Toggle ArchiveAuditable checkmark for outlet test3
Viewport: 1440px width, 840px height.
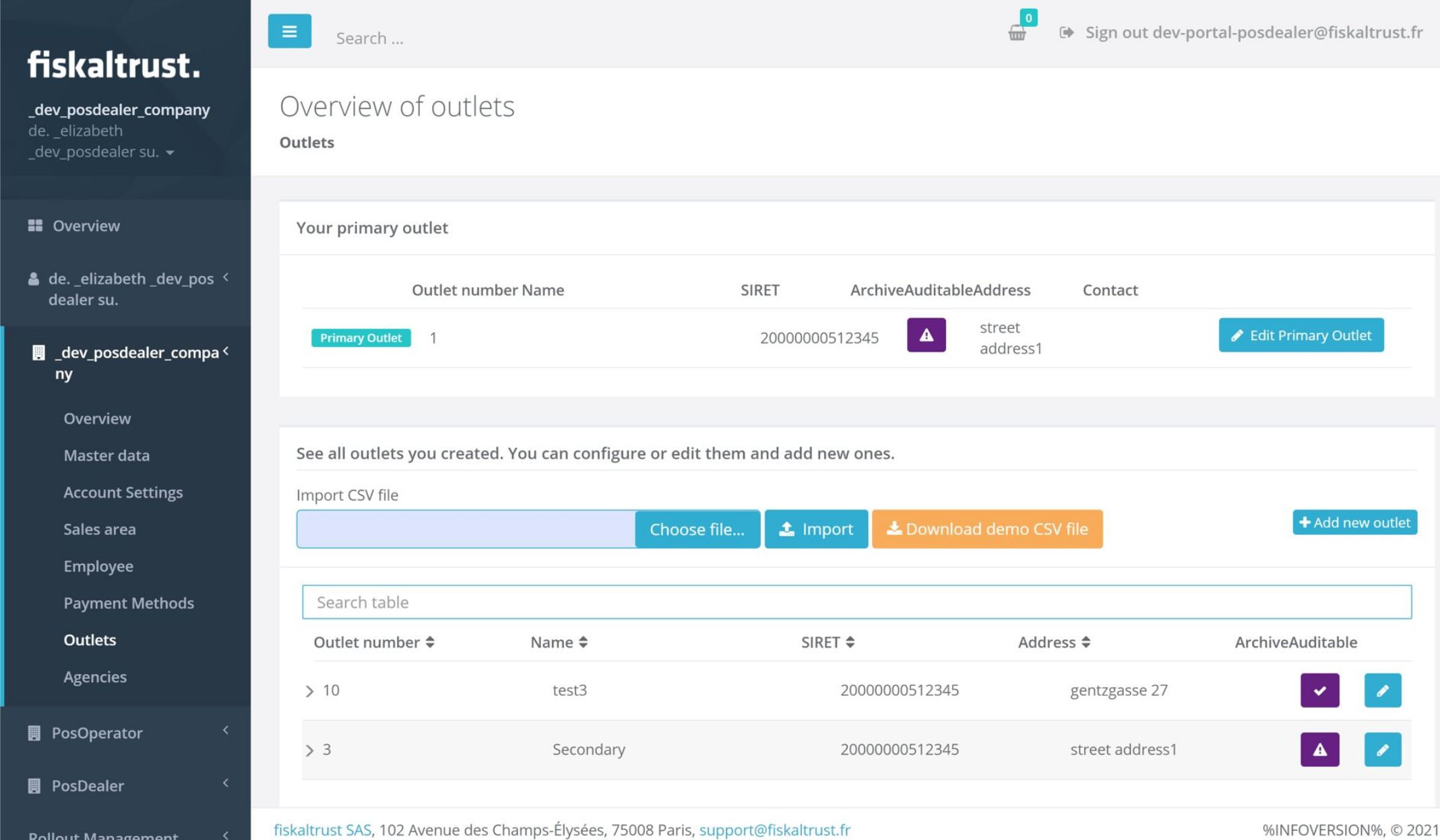(1319, 690)
